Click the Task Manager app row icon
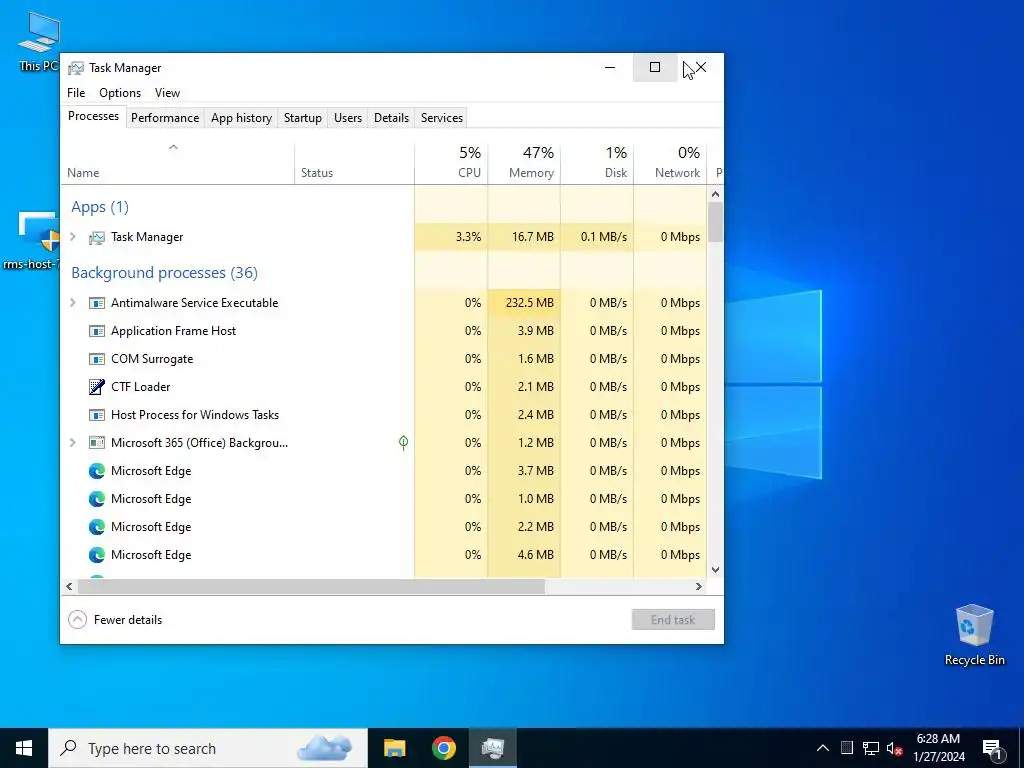1024x768 pixels. click(x=97, y=237)
